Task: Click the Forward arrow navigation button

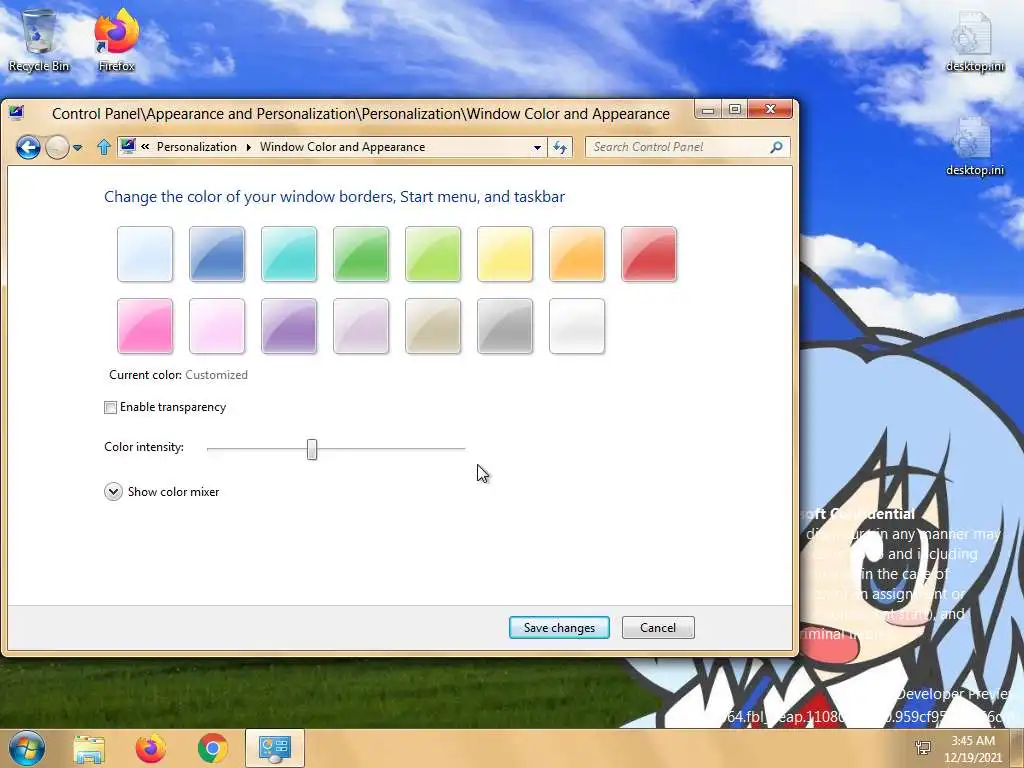Action: point(57,148)
